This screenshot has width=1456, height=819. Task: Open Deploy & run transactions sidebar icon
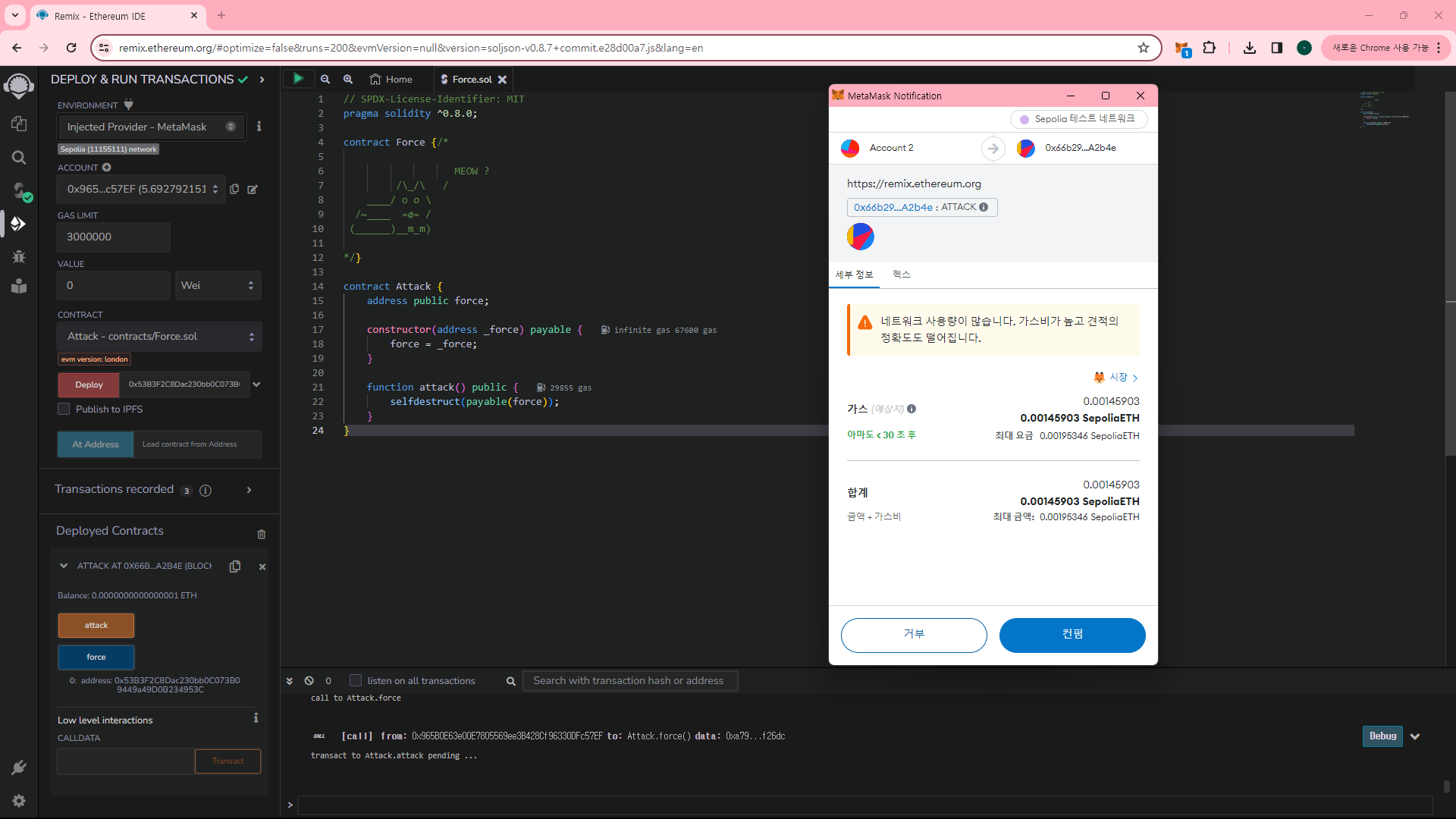pyautogui.click(x=19, y=224)
